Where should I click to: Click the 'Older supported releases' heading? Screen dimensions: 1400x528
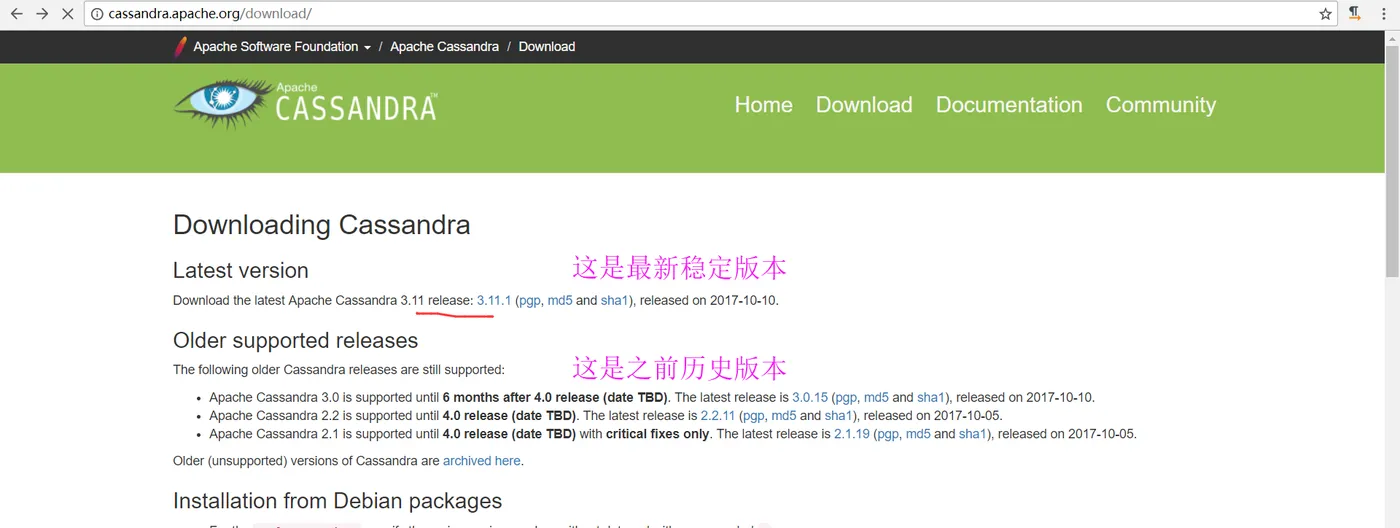(296, 341)
